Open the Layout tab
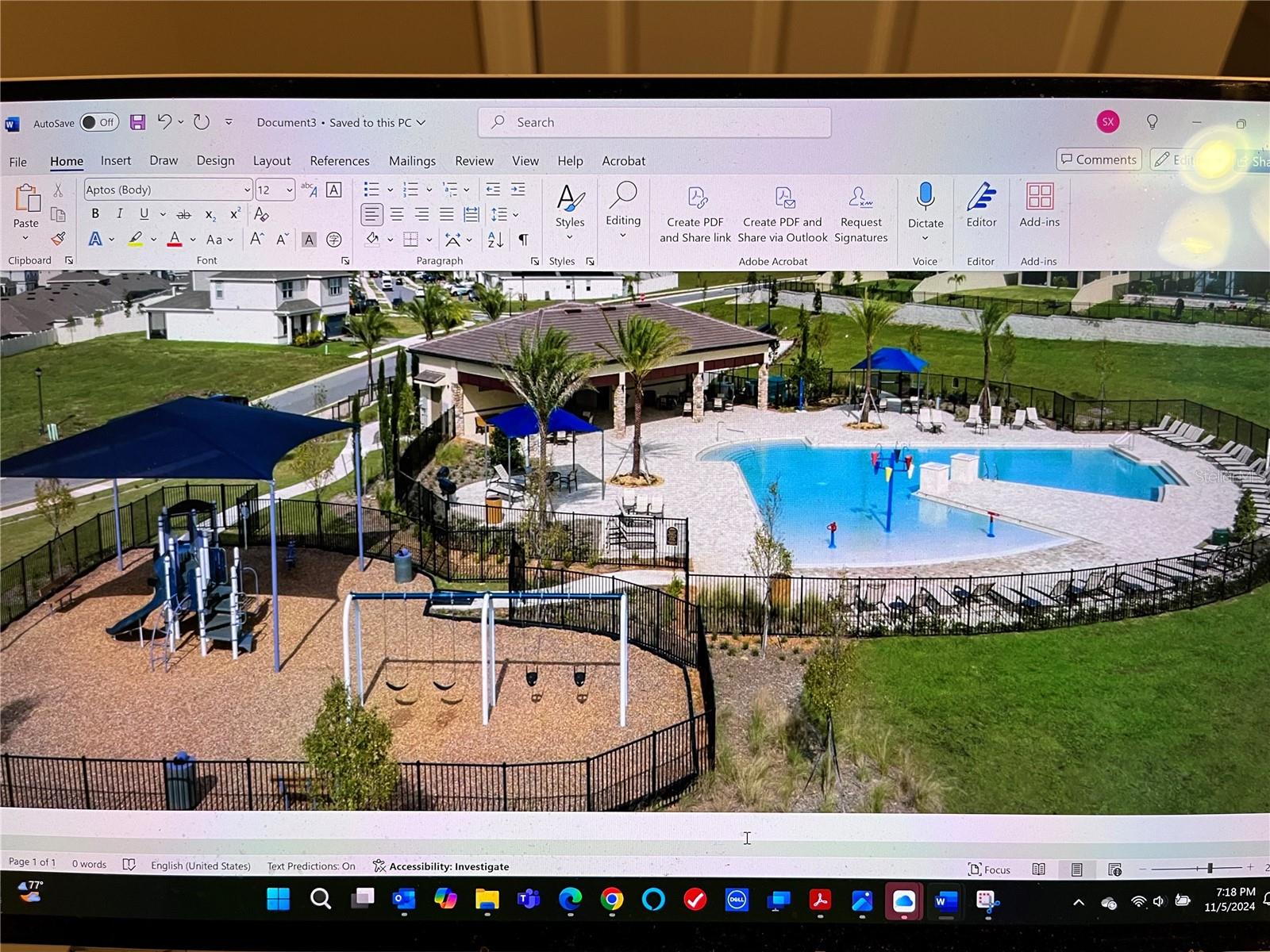The image size is (1270, 952). 271,161
